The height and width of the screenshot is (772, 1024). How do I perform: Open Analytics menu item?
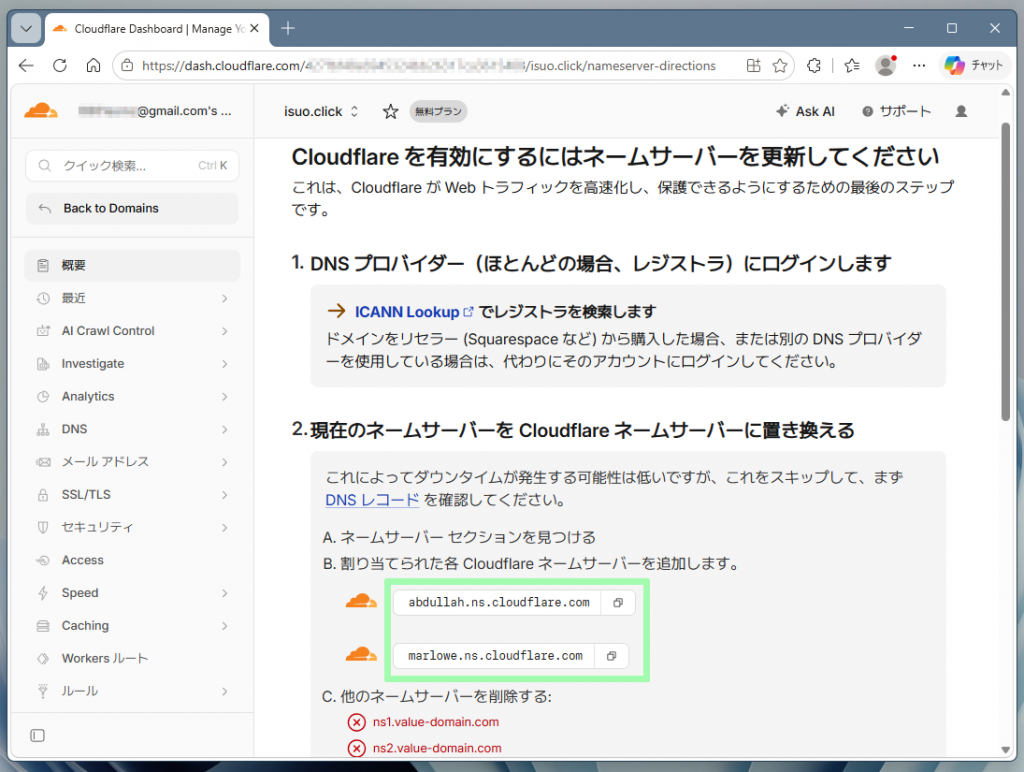pyautogui.click(x=132, y=396)
